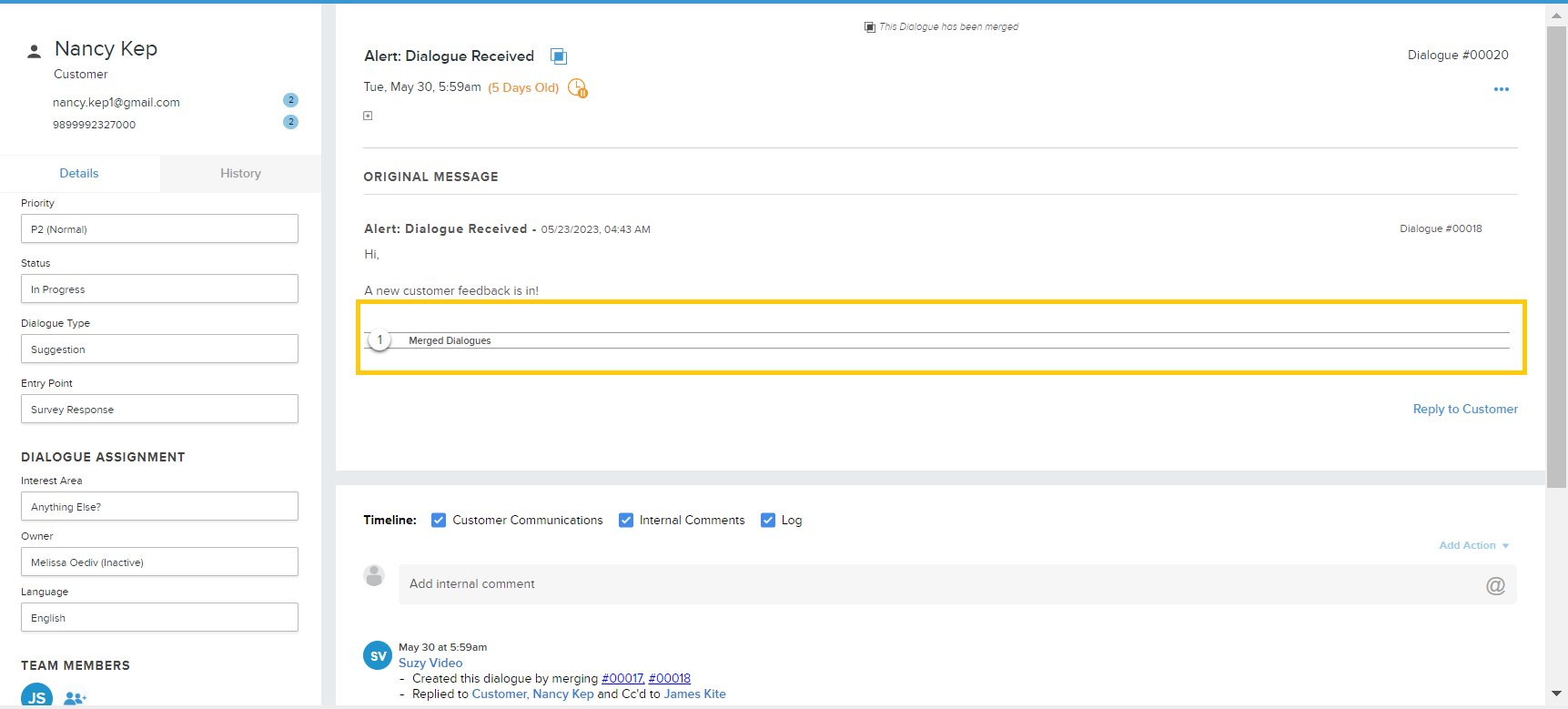This screenshot has width=1568, height=709.
Task: Expand the Add Action dropdown
Action: [x=1473, y=545]
